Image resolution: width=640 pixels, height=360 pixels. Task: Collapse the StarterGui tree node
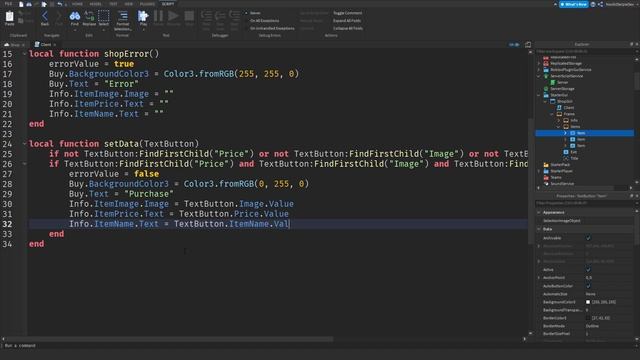[x=539, y=95]
